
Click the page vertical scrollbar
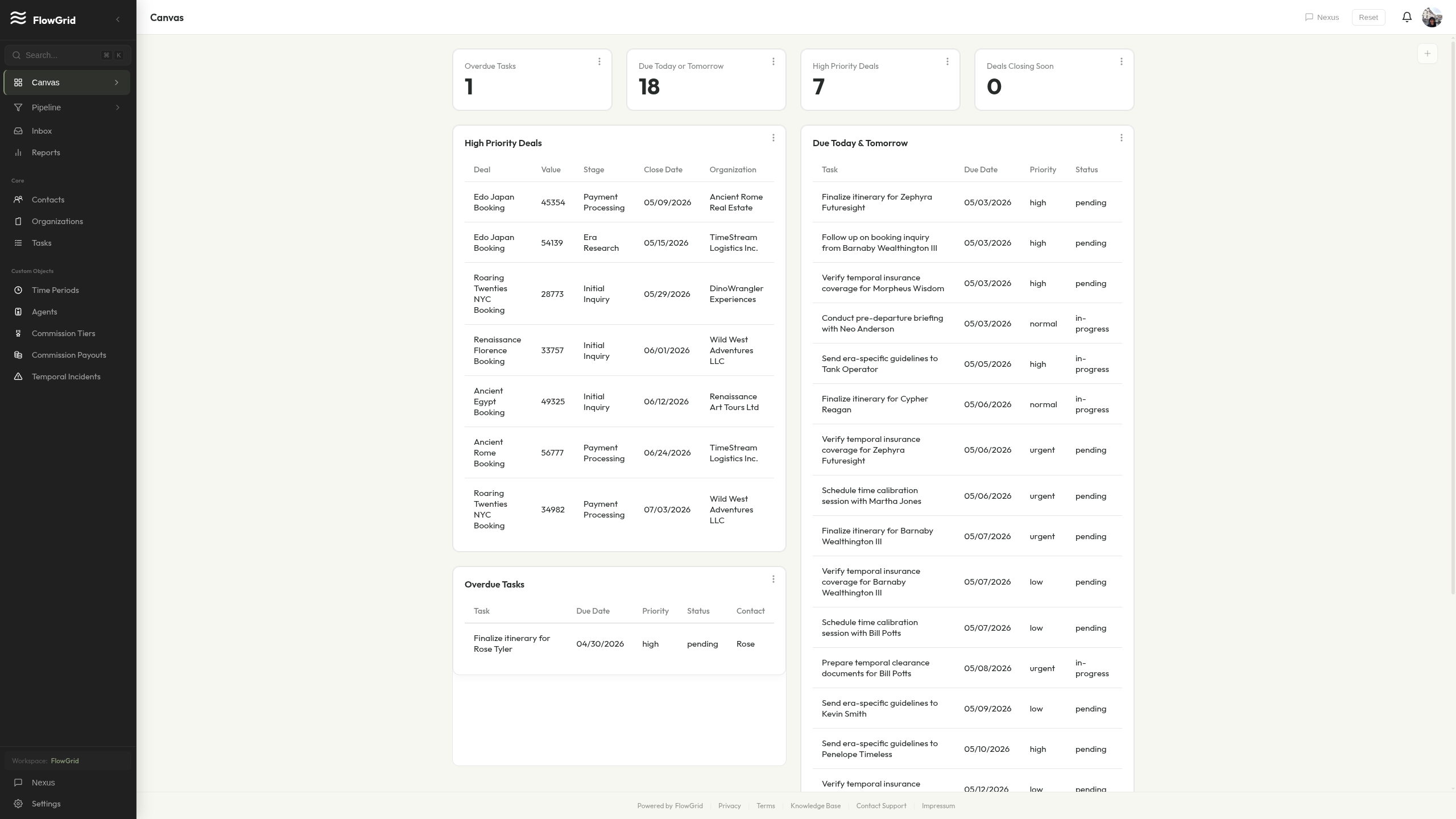(x=1453, y=318)
